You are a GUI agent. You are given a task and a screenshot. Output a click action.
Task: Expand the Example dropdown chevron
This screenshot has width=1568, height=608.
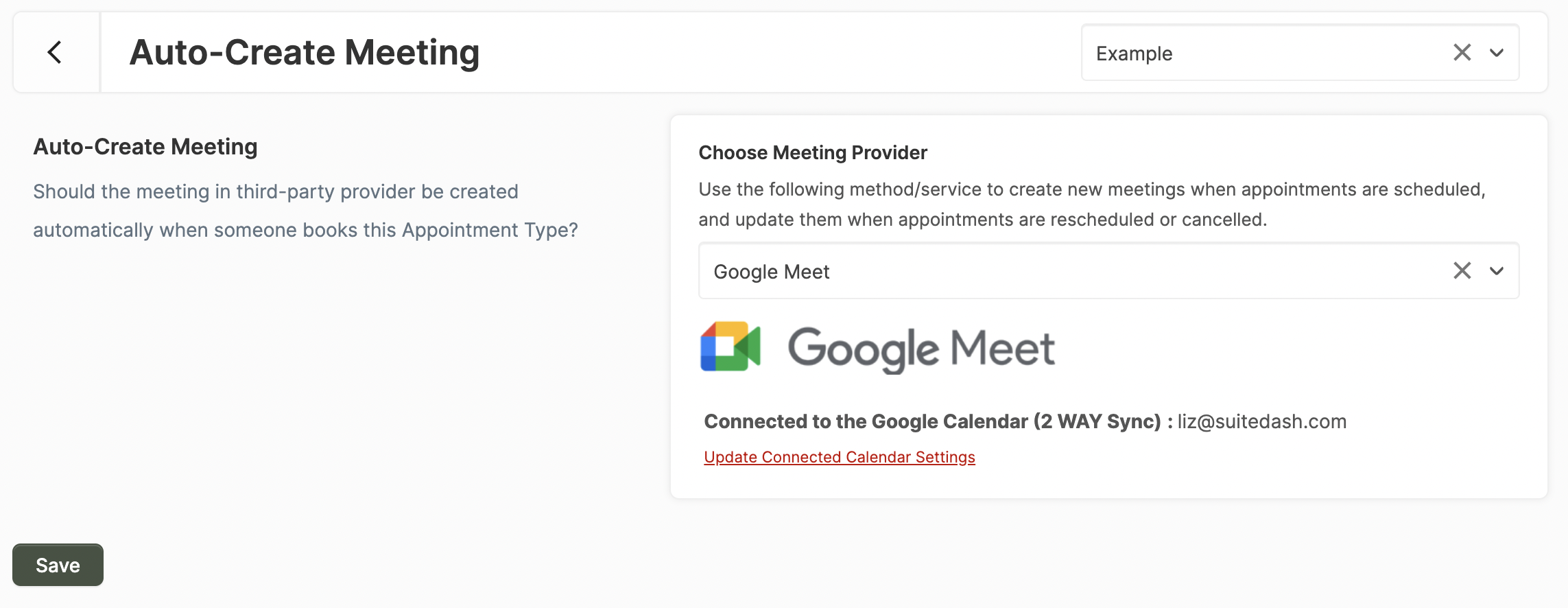click(x=1497, y=53)
